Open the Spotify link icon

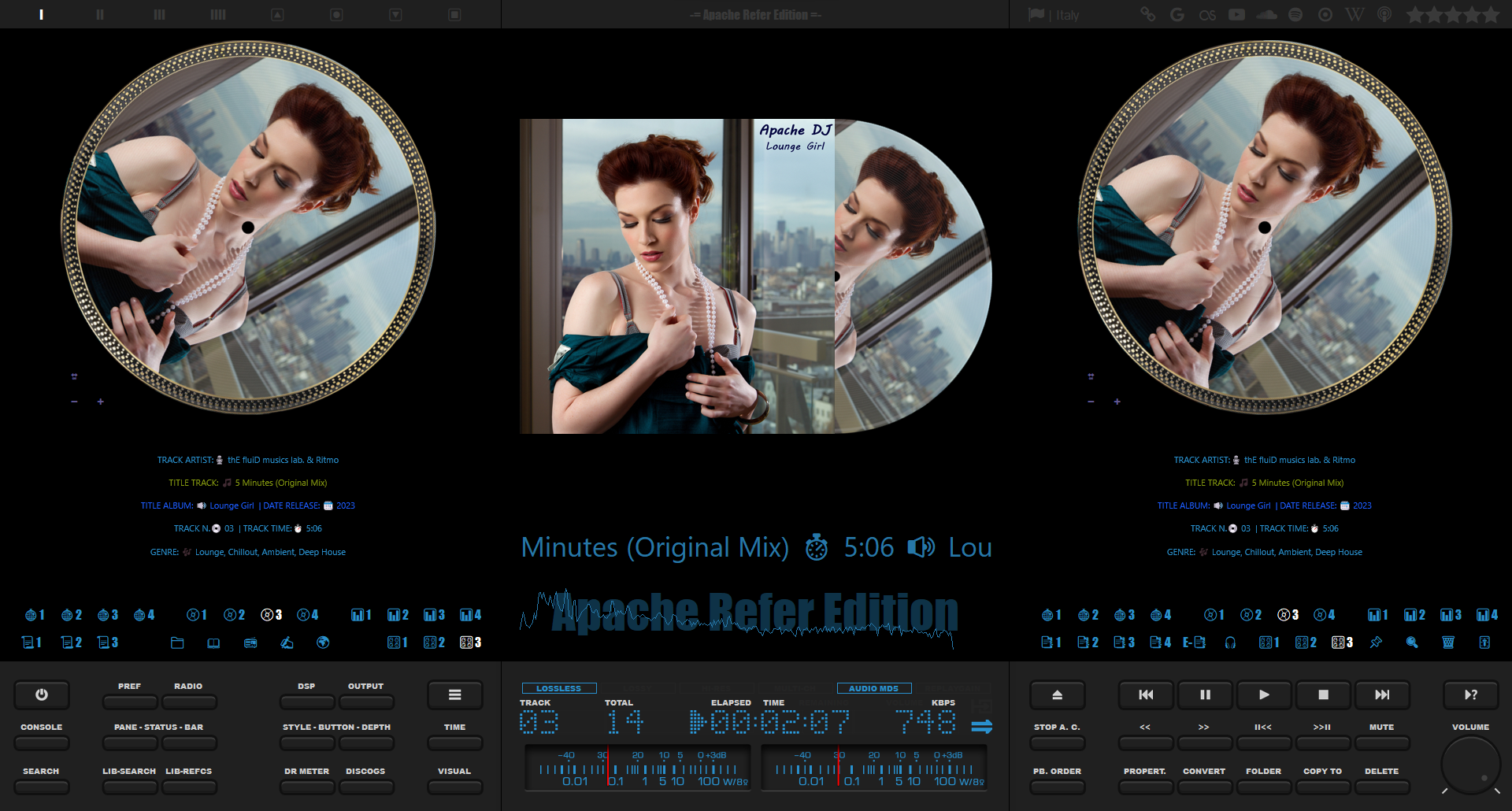(x=1295, y=14)
